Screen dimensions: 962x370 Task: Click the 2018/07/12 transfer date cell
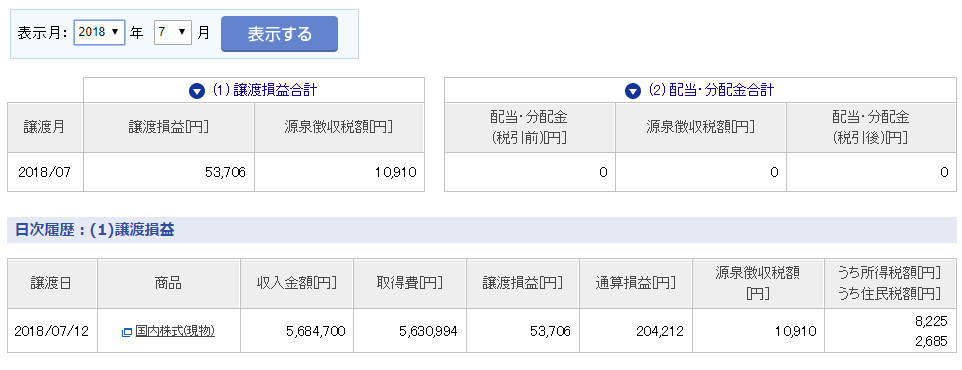(52, 331)
